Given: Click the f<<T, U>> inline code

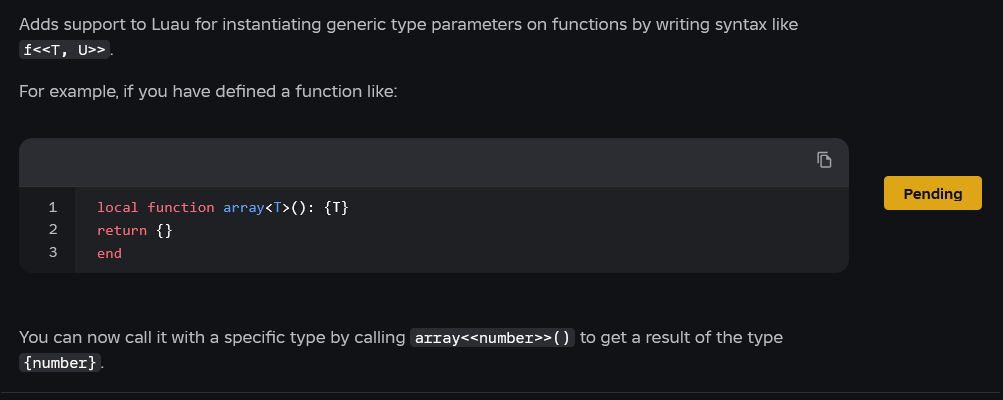Looking at the screenshot, I should click(x=64, y=50).
